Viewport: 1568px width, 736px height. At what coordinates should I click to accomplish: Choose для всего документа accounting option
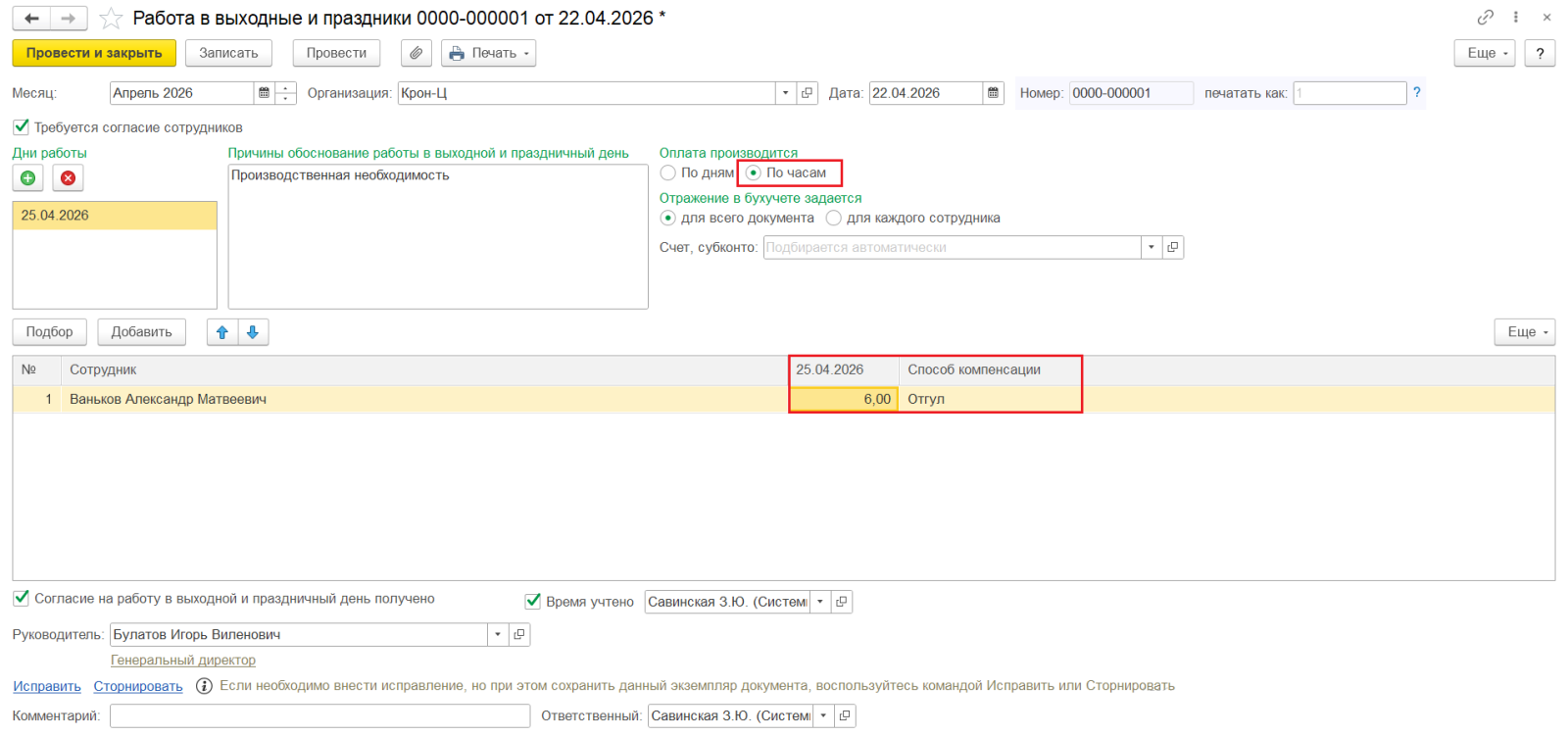click(668, 218)
